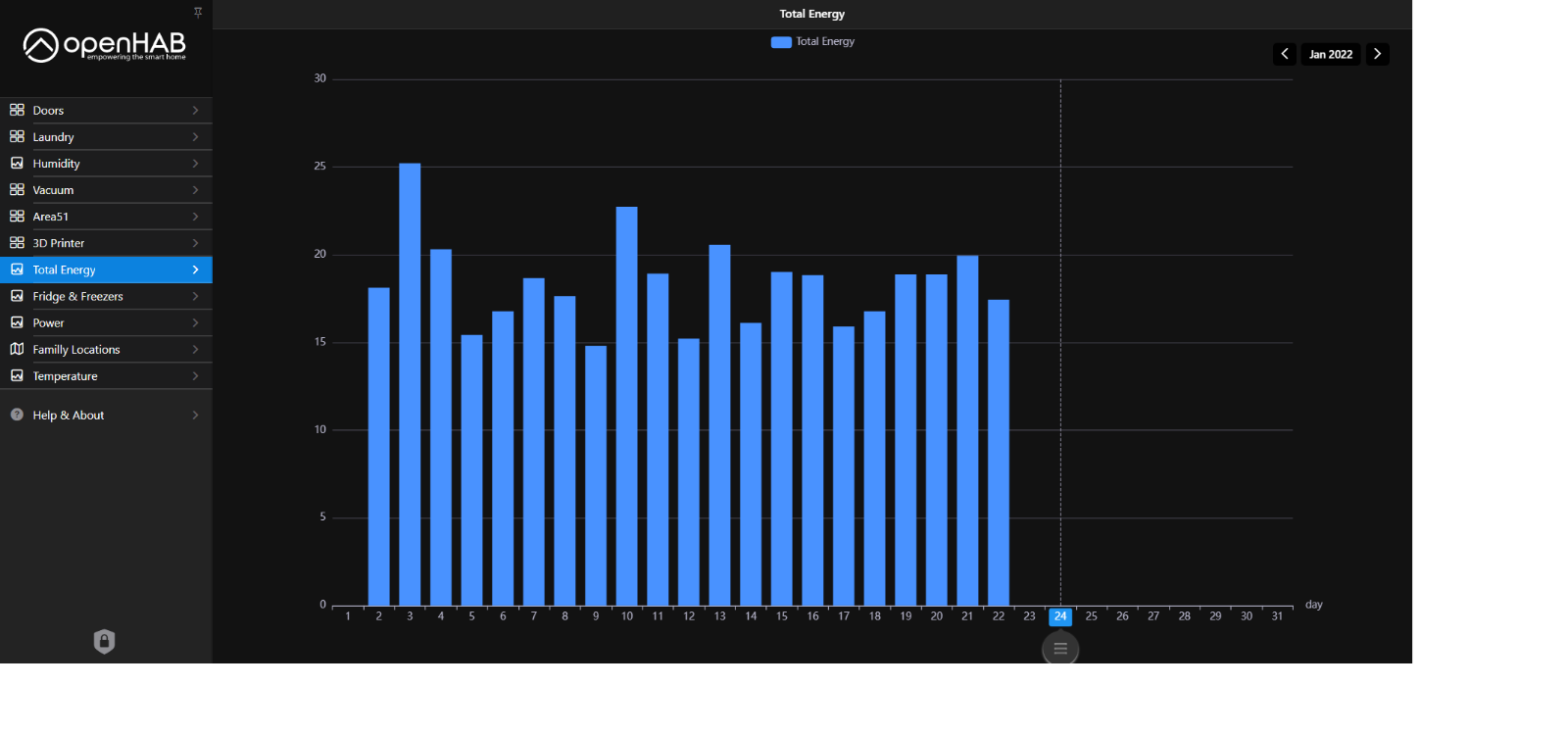Unpin the sidebar with the pin icon
Viewport: 1568px width, 735px height.
click(x=198, y=12)
